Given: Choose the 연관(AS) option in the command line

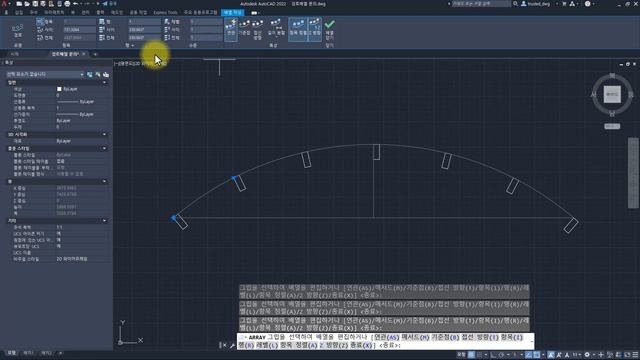Looking at the screenshot, I should pos(387,338).
